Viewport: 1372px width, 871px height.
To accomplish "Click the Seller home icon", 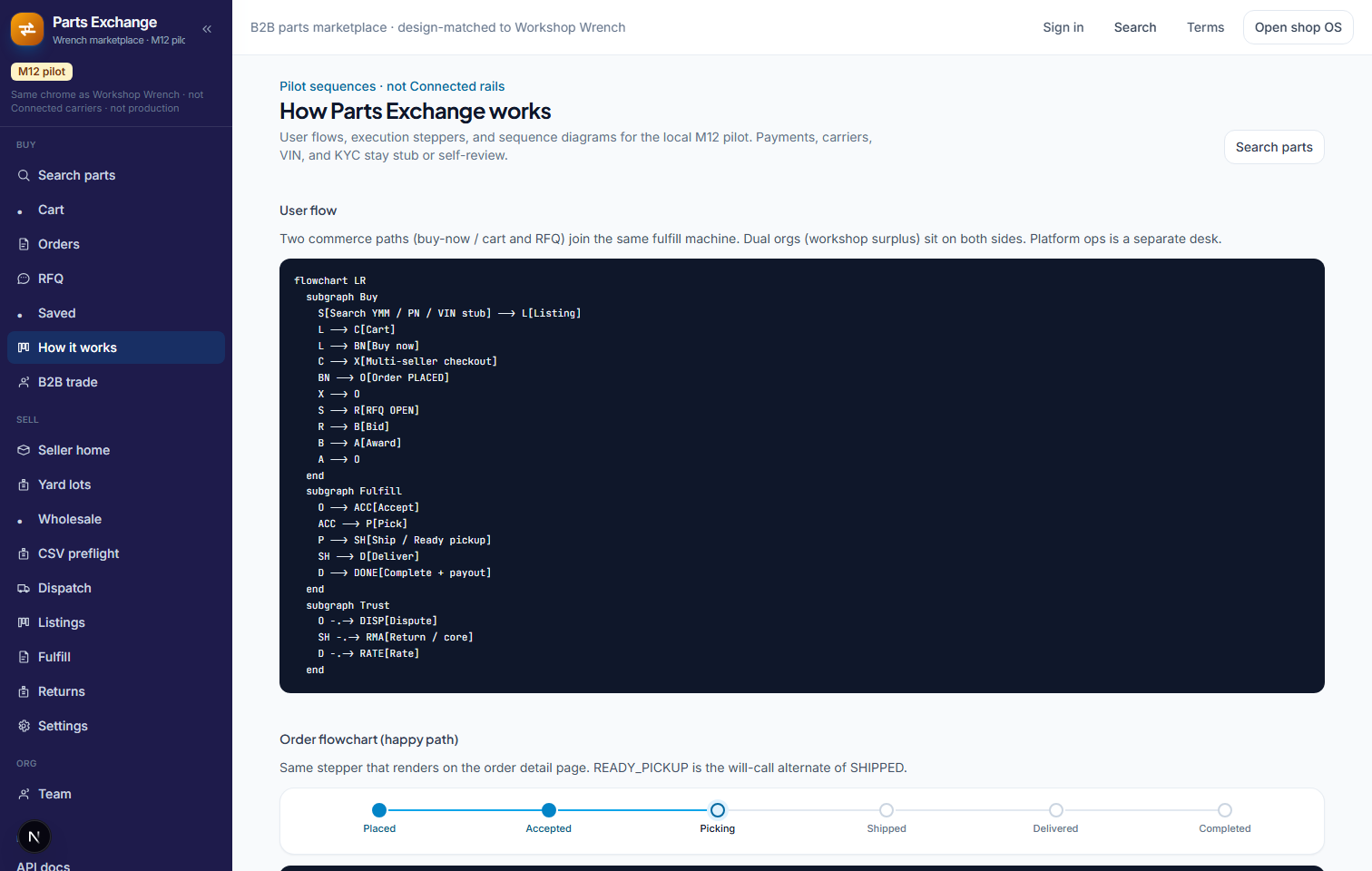I will coord(24,450).
